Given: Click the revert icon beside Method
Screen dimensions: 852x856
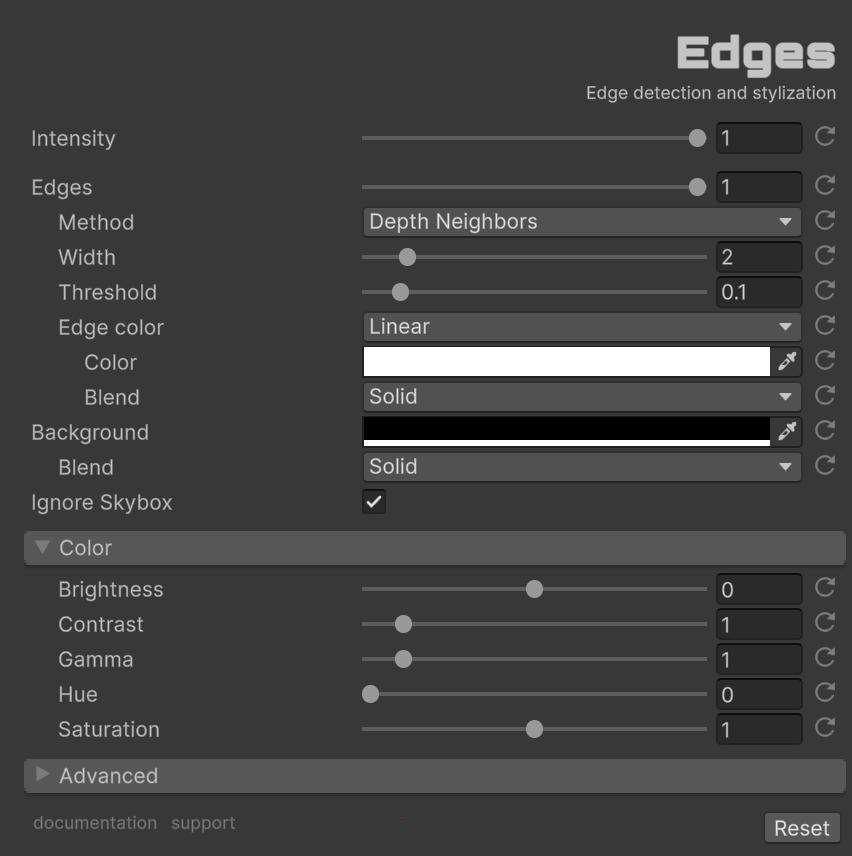Looking at the screenshot, I should (825, 220).
